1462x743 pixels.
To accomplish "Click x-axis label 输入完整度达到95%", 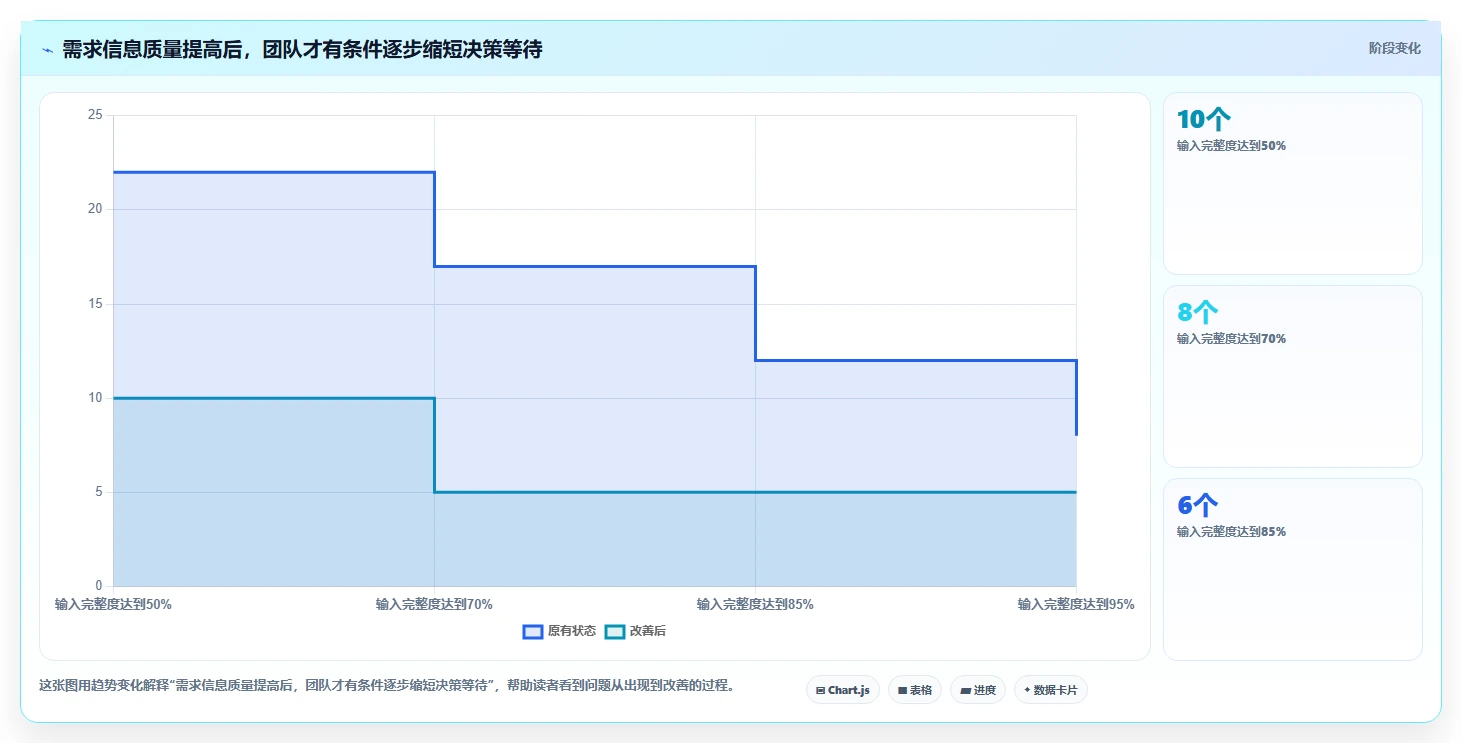I will [x=1076, y=604].
